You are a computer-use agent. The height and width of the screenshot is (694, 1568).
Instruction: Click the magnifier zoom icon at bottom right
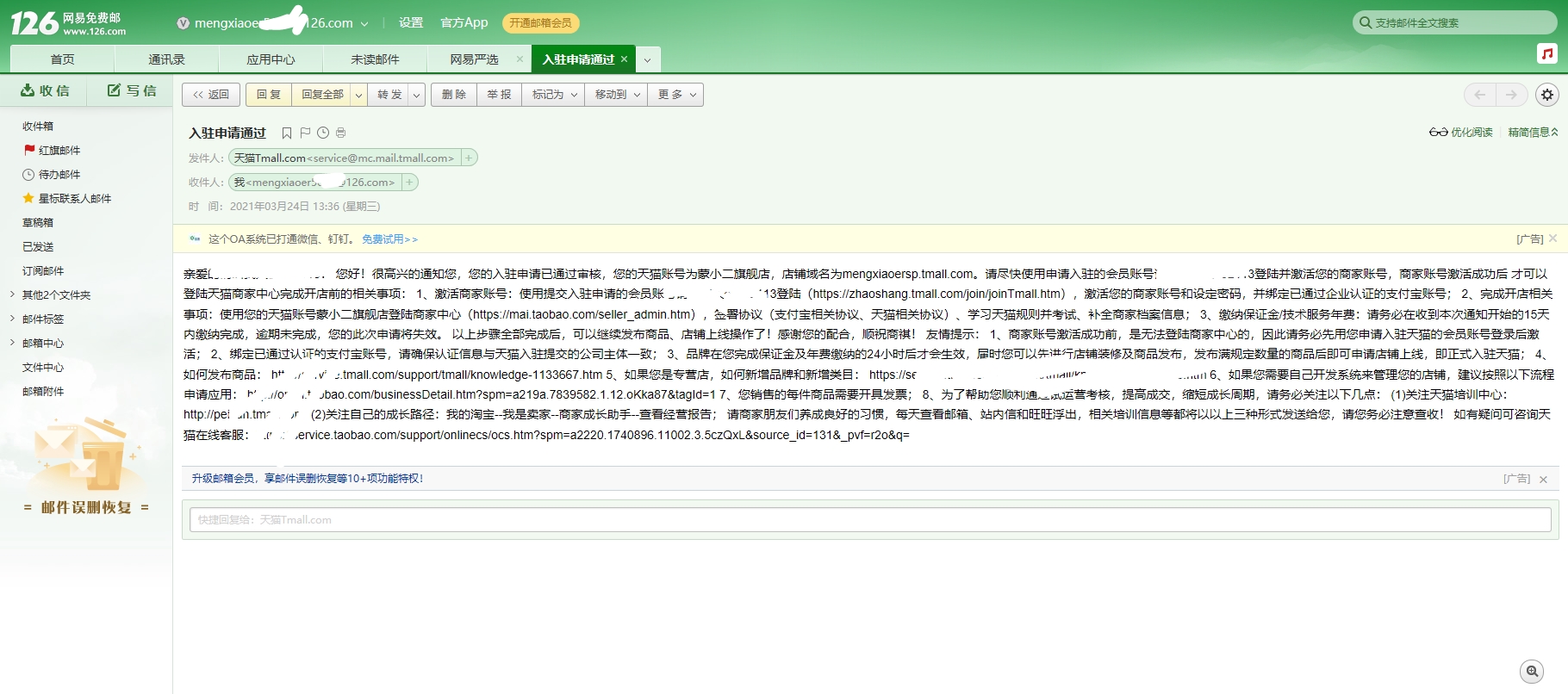[1531, 672]
